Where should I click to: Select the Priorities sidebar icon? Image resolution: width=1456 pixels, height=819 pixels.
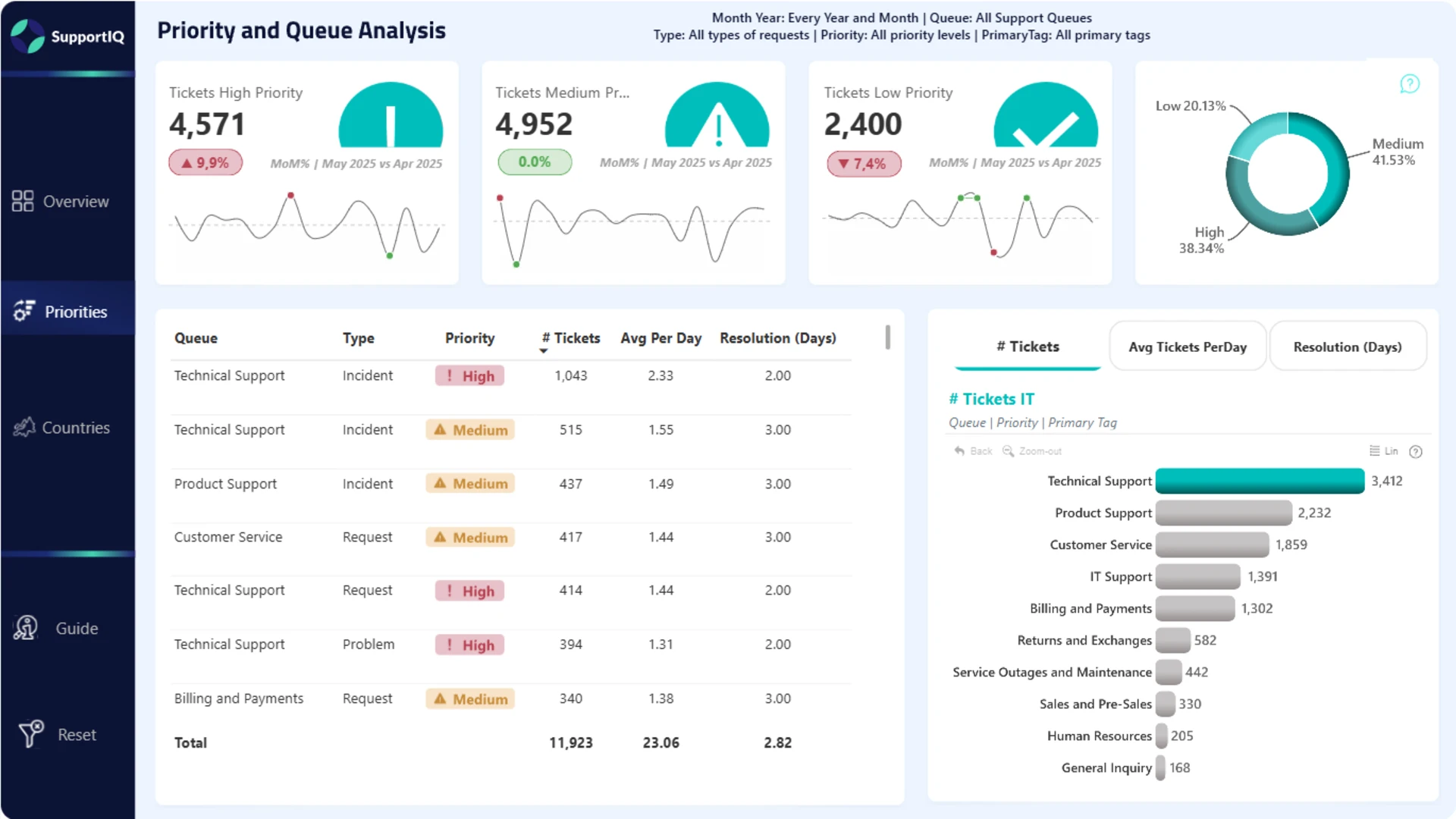(x=24, y=311)
